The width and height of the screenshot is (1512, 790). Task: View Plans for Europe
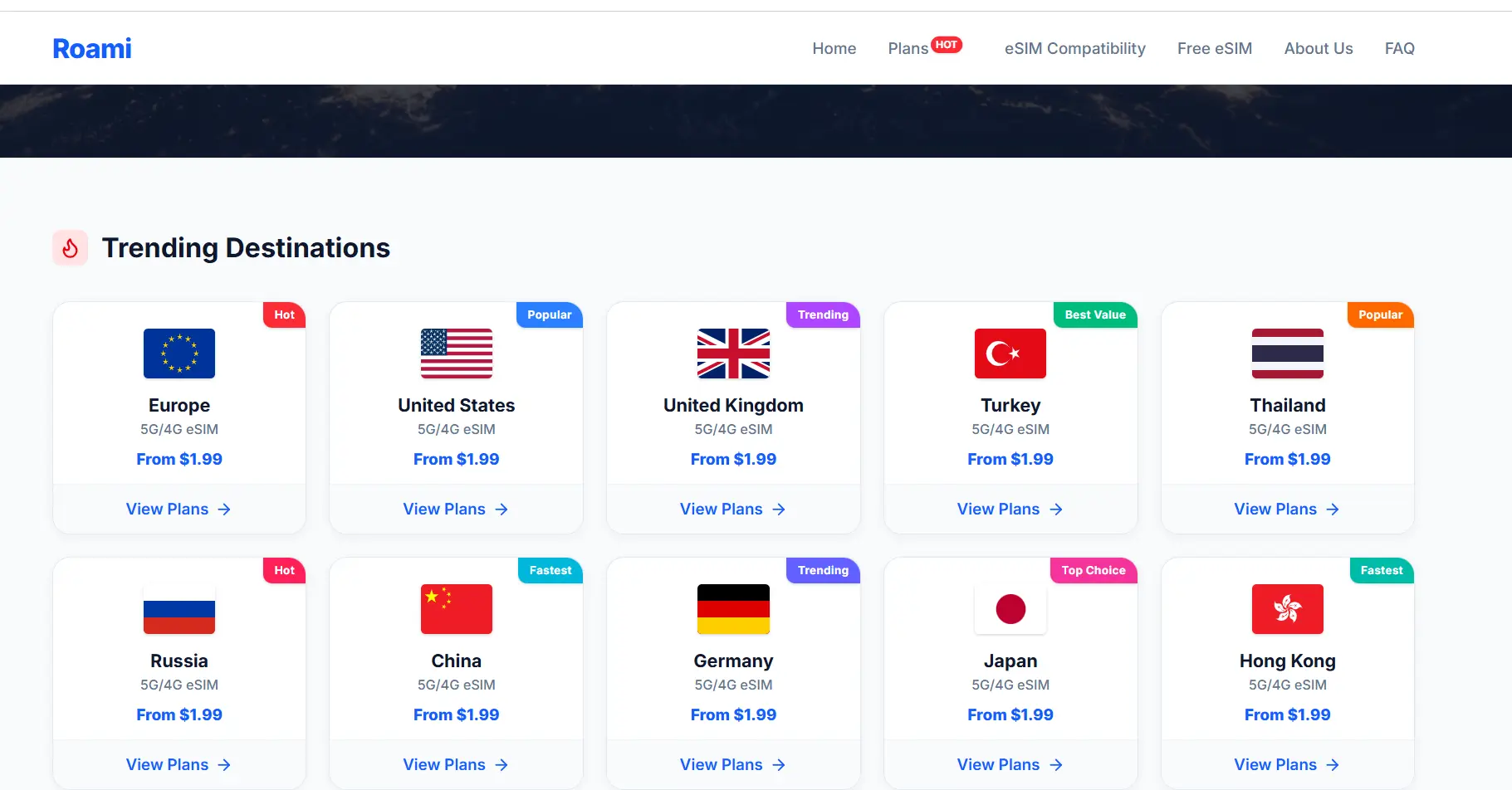(x=179, y=510)
